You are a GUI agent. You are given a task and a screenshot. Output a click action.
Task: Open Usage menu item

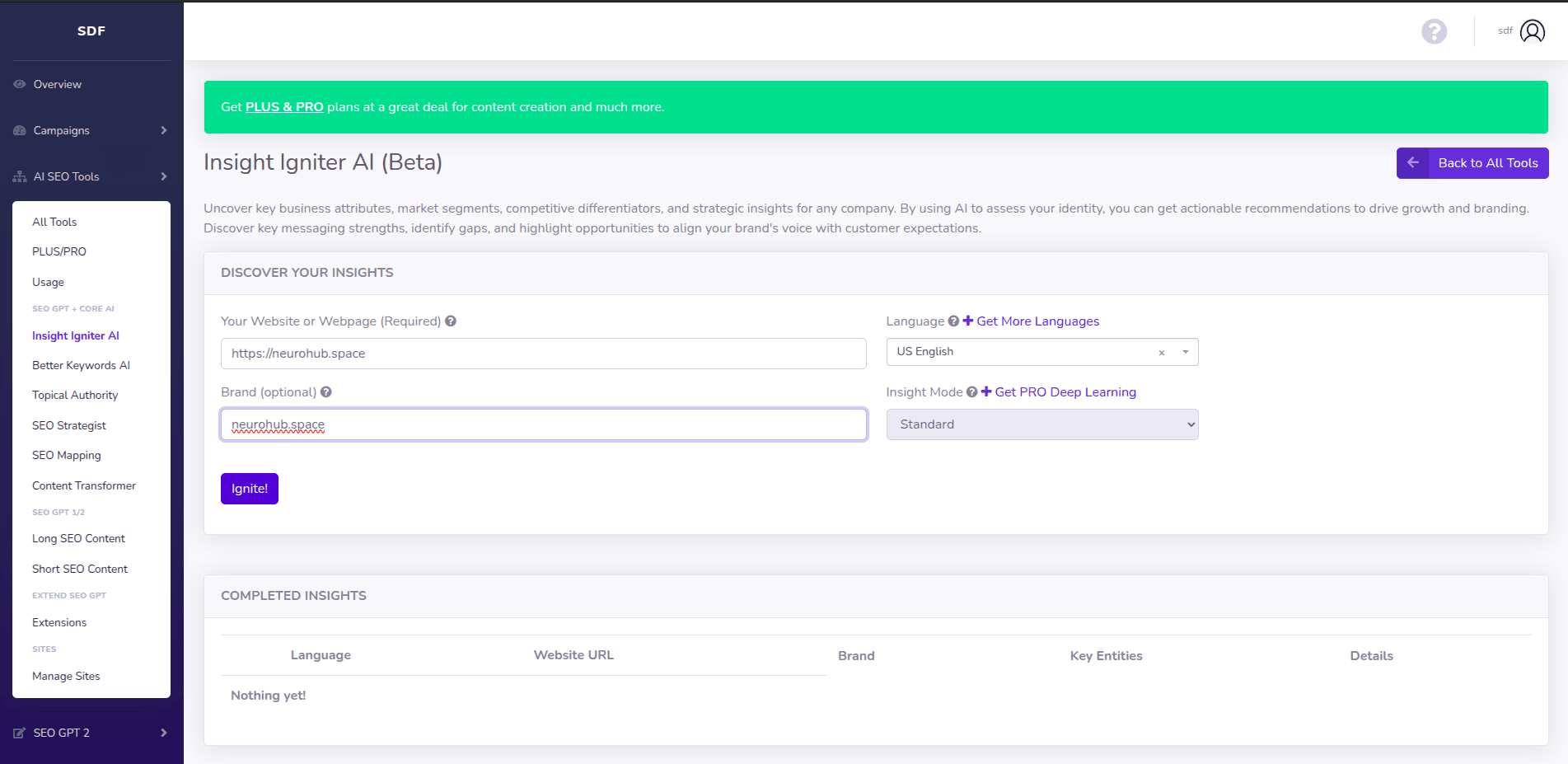48,282
